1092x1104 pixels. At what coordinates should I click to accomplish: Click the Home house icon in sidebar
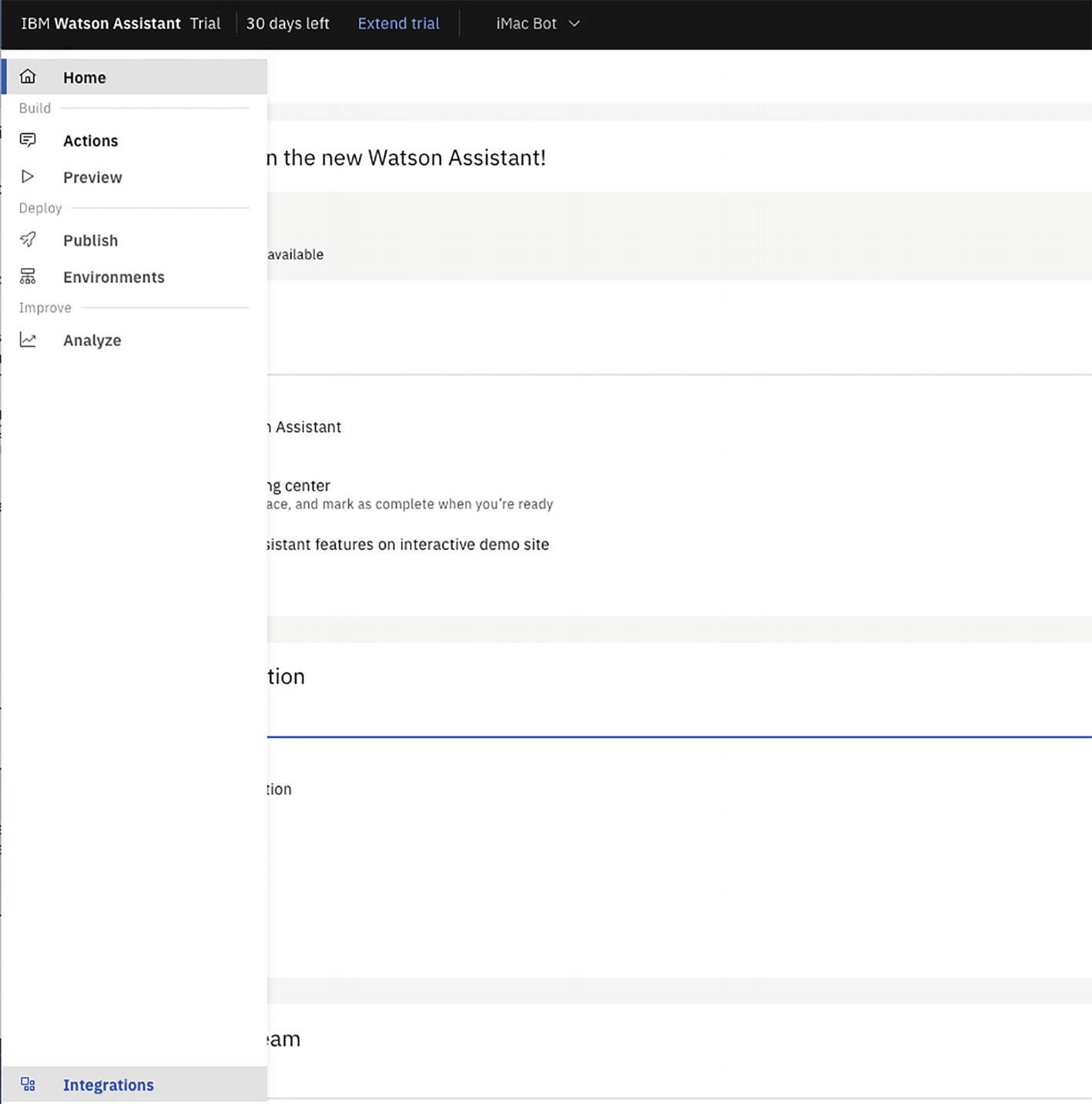click(x=28, y=76)
